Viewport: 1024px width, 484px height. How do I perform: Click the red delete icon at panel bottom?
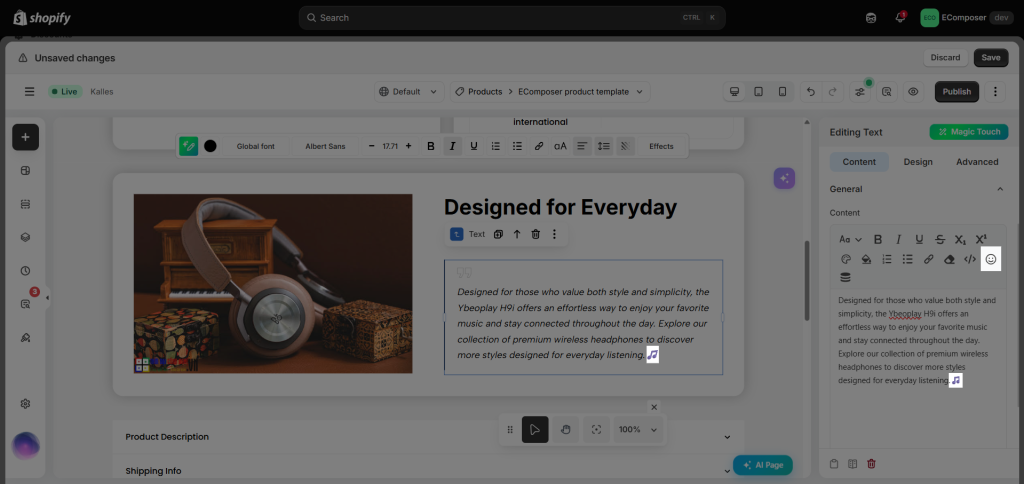point(871,464)
